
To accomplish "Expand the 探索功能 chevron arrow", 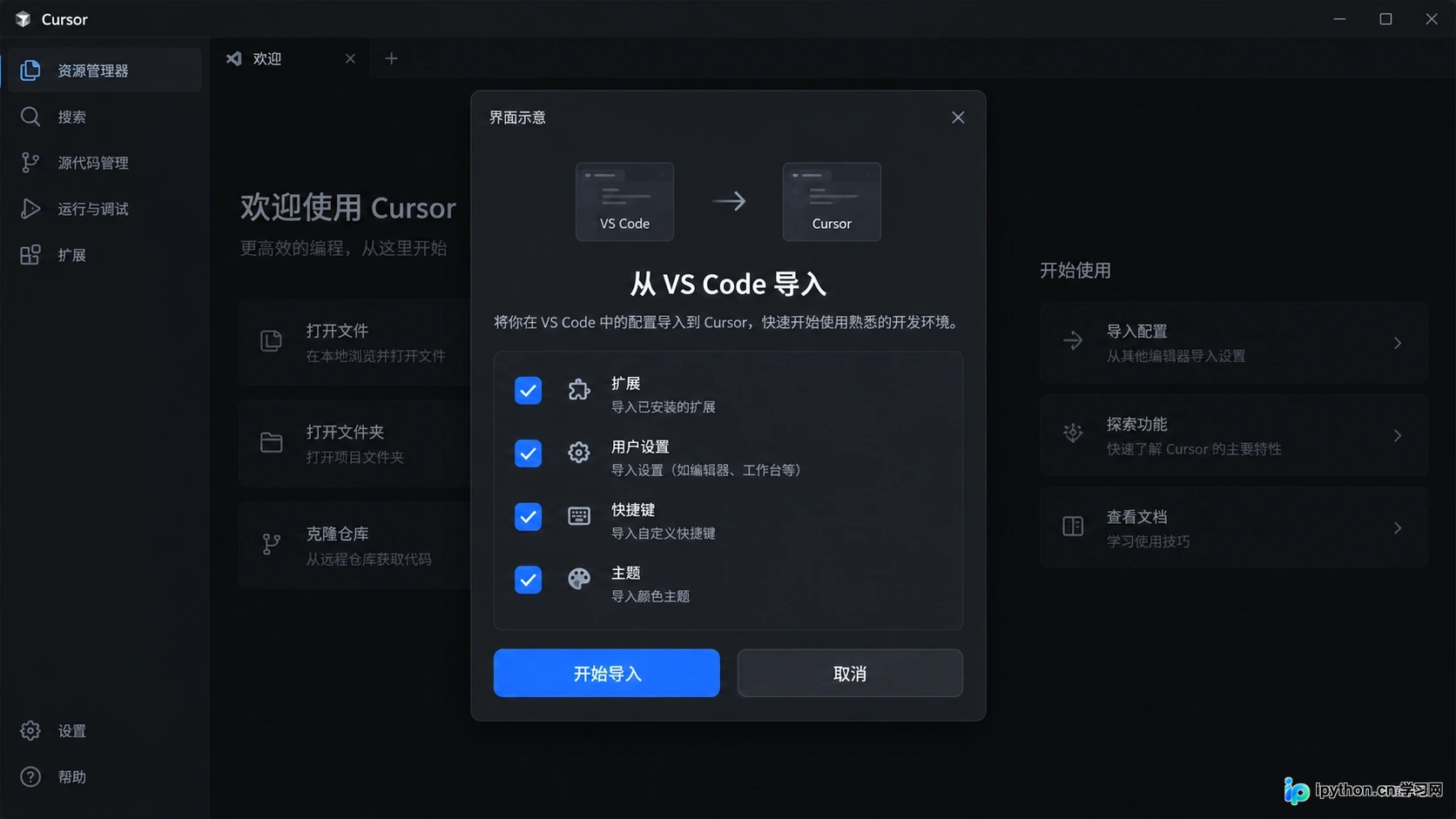I will (1398, 435).
